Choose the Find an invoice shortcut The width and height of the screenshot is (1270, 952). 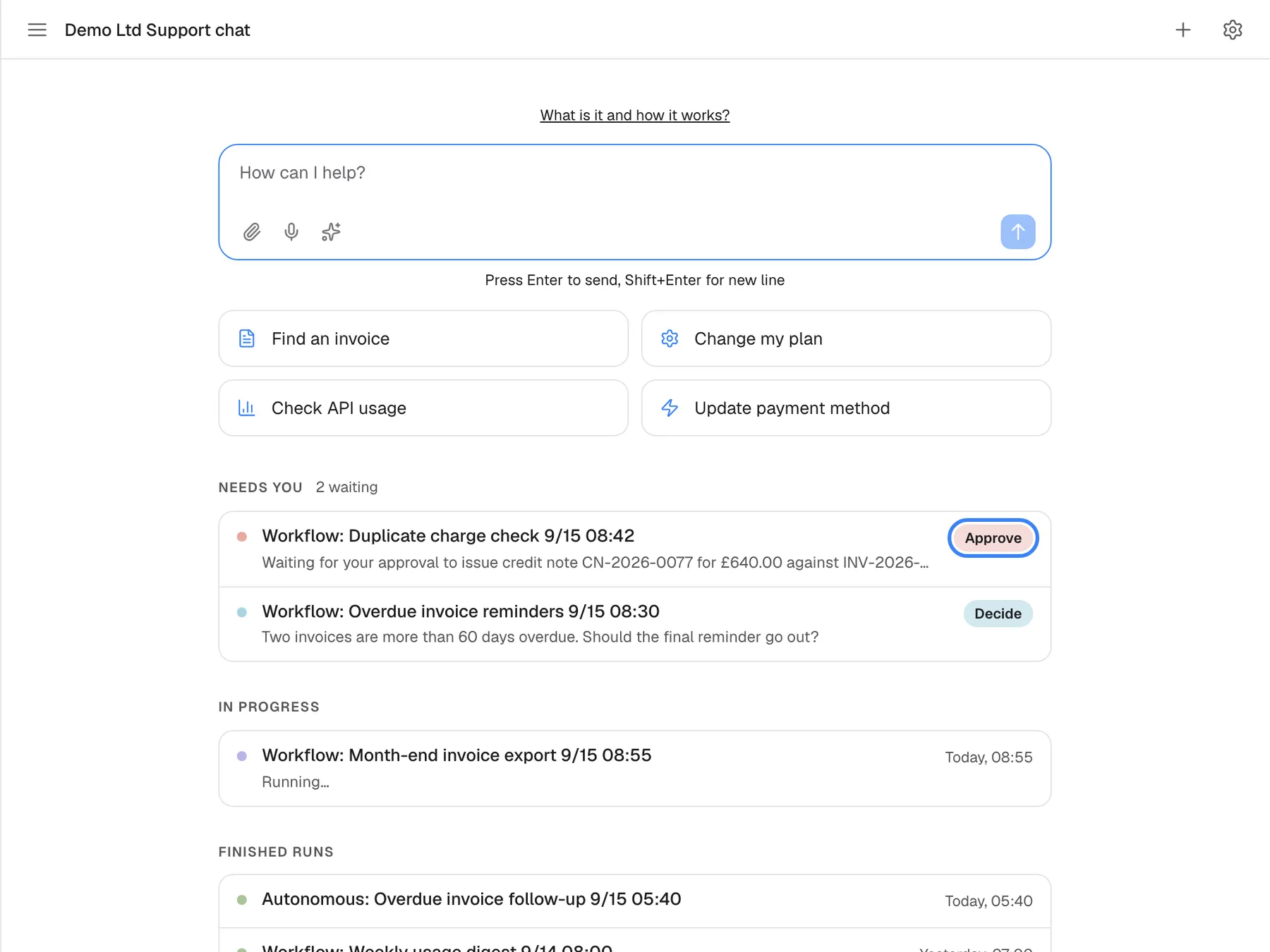pos(423,338)
